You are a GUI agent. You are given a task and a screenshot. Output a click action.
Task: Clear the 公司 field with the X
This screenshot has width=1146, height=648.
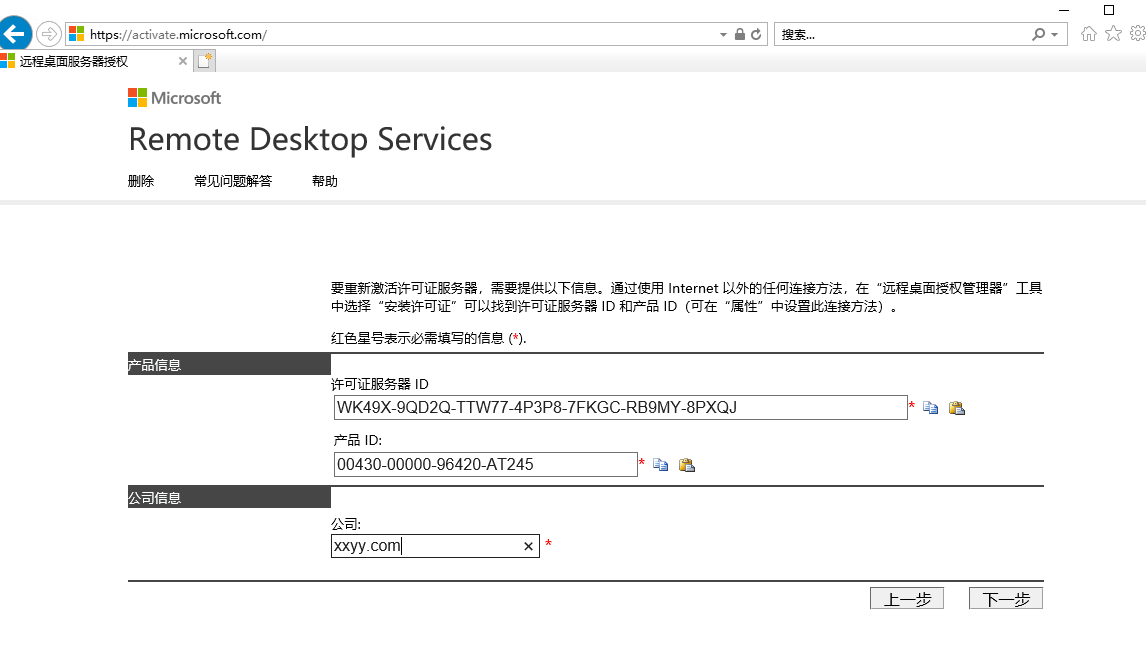528,546
